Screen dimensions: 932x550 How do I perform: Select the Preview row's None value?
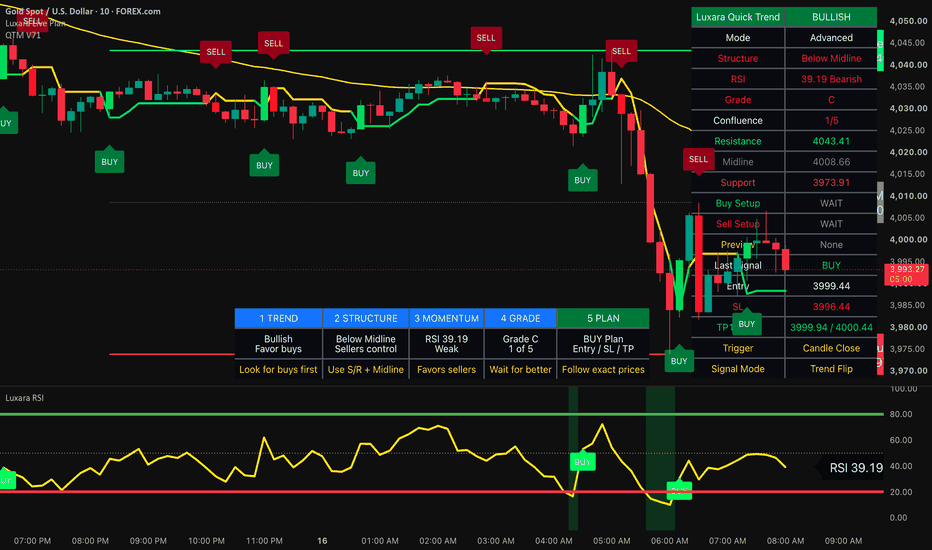[x=831, y=244]
